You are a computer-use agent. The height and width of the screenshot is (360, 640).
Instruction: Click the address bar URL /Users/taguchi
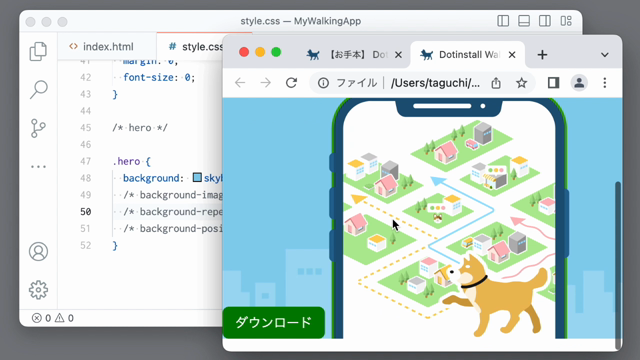pyautogui.click(x=435, y=83)
